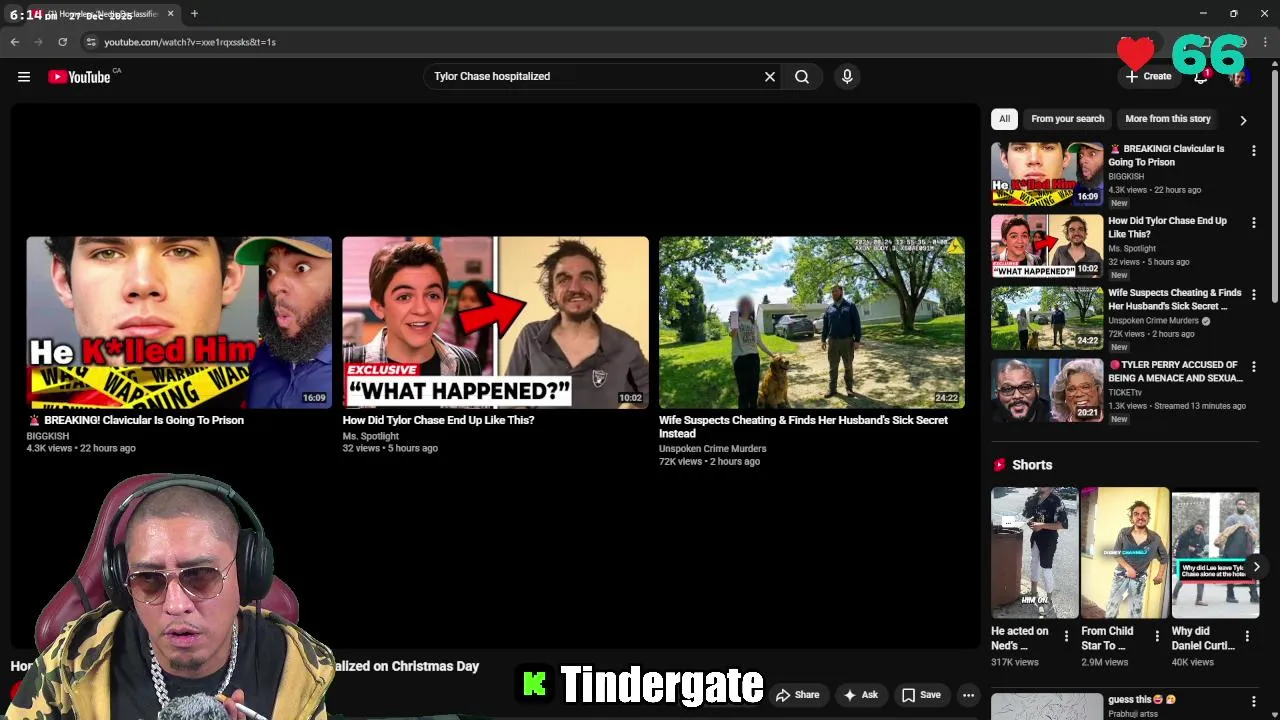Save the video to a playlist
Screen dimensions: 1280x720
[x=921, y=695]
